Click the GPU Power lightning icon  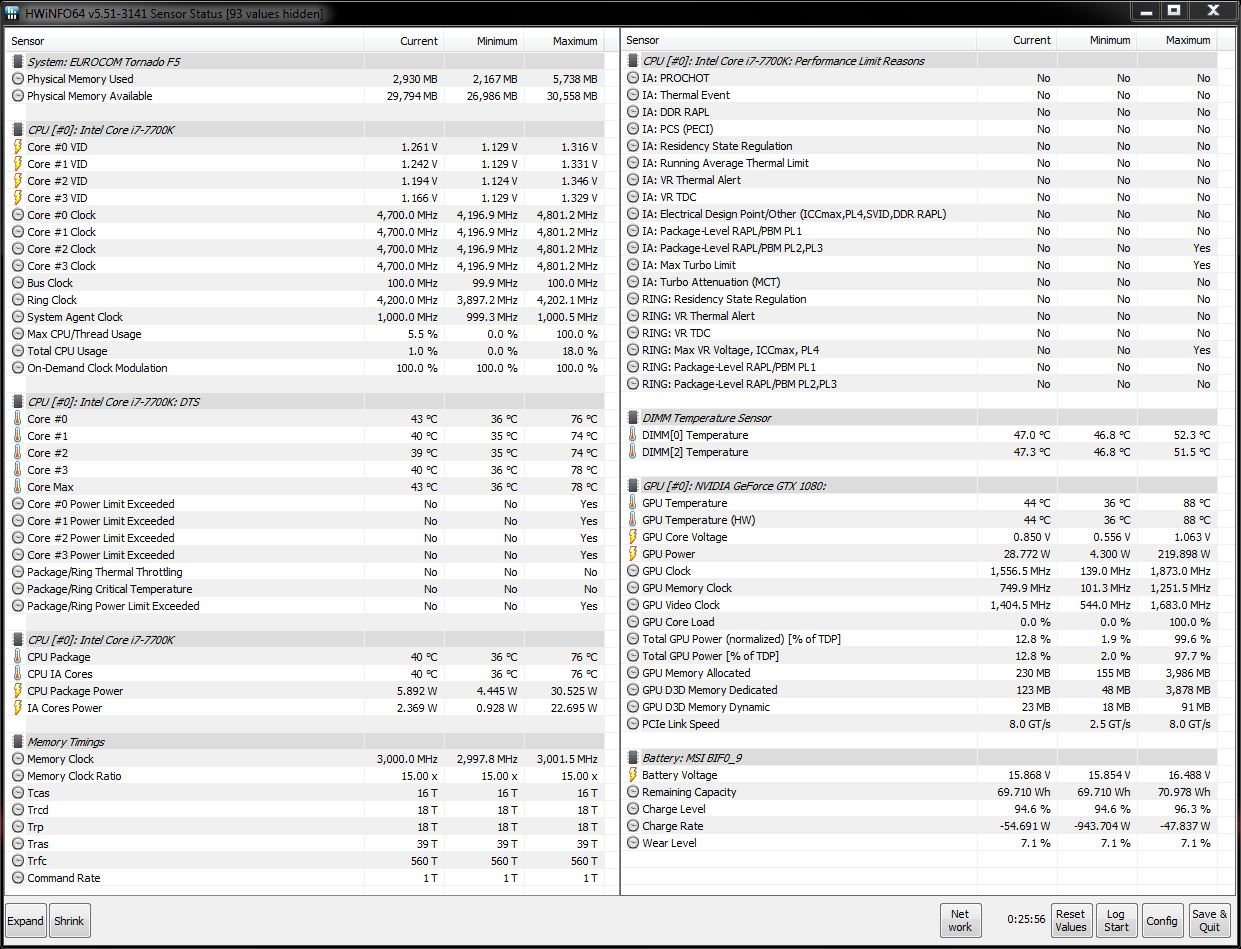pos(633,554)
